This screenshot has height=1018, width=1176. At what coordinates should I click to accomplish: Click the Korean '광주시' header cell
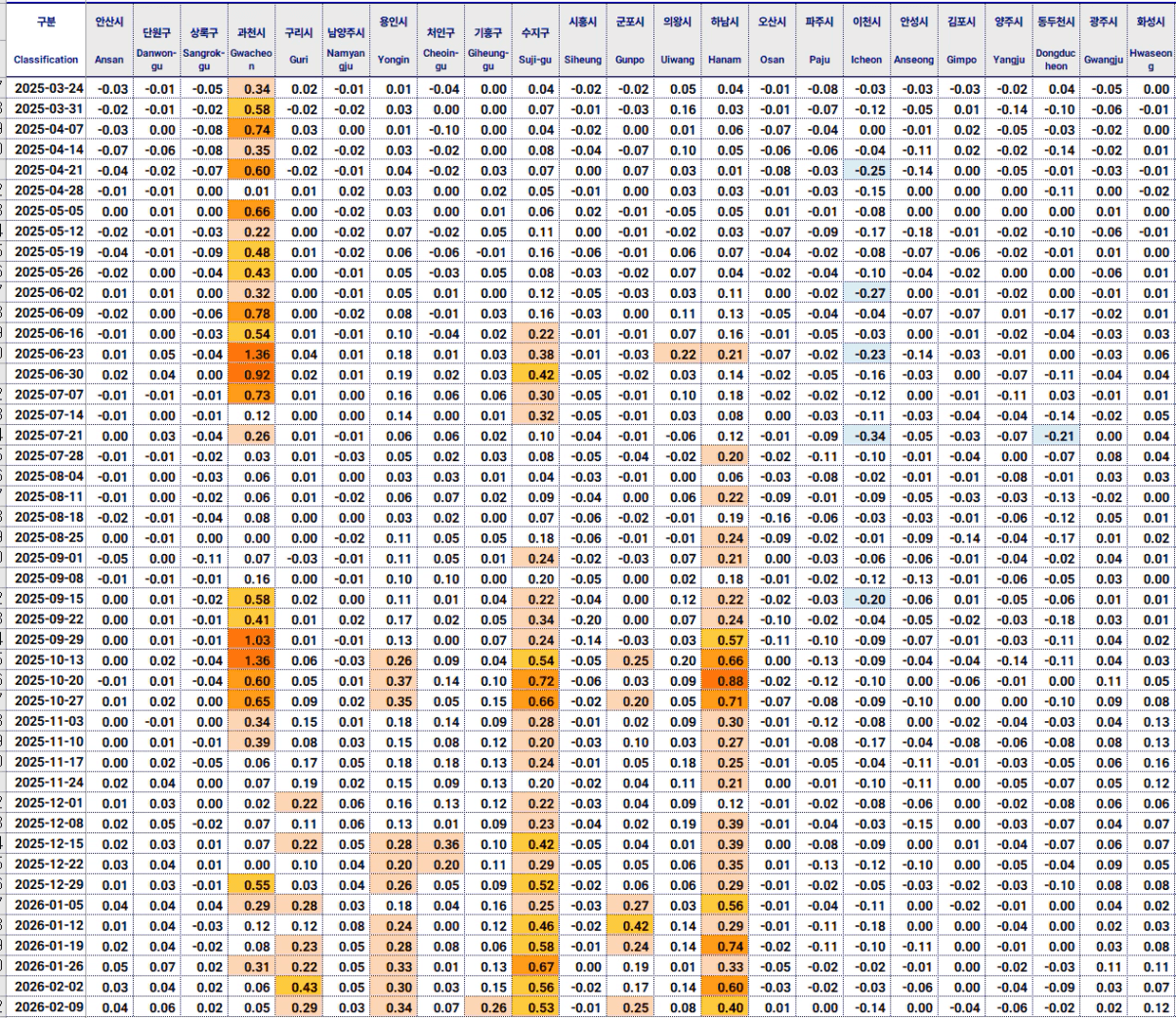pos(1104,21)
